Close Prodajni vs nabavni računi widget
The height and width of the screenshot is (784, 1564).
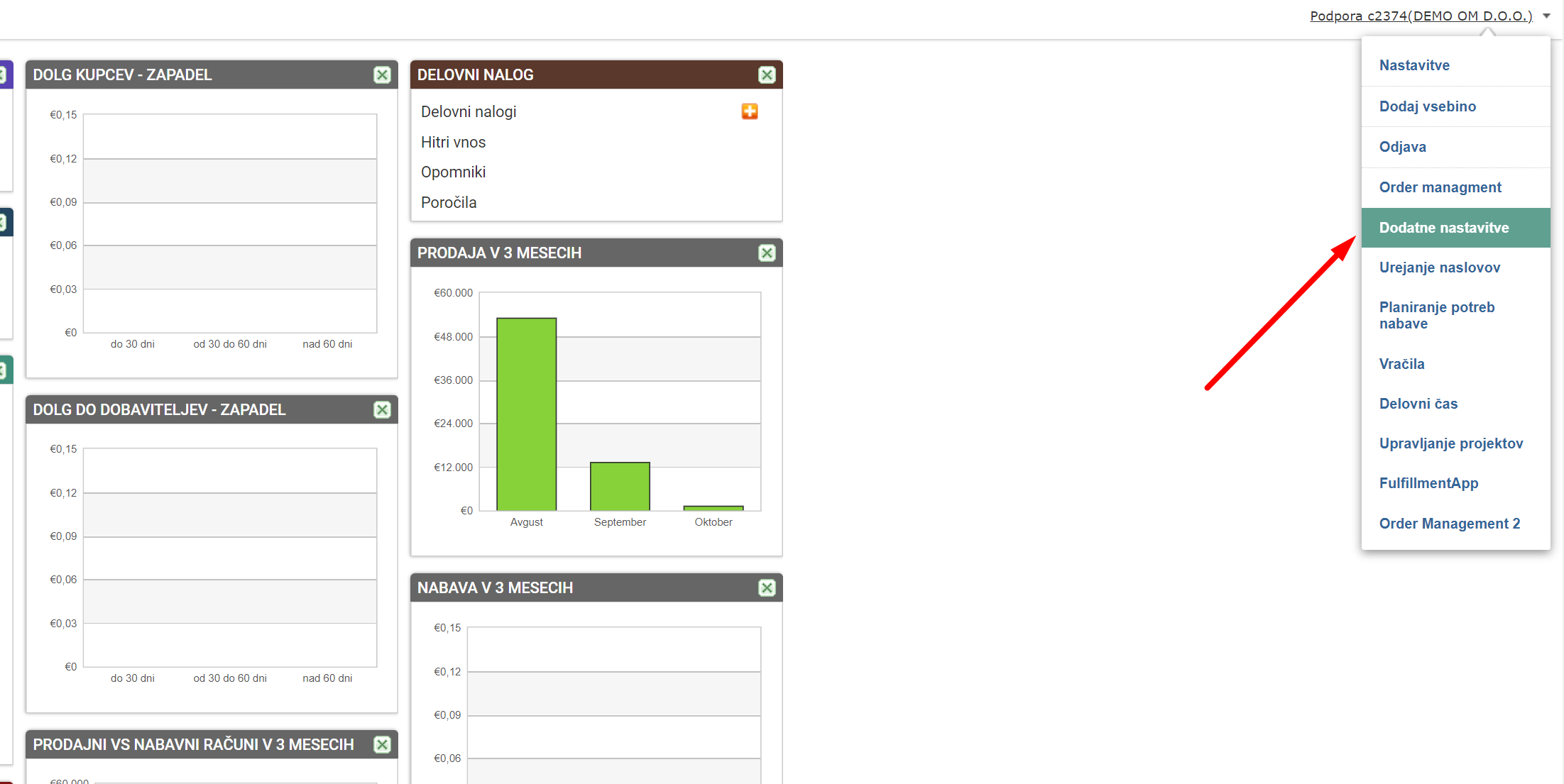point(382,744)
